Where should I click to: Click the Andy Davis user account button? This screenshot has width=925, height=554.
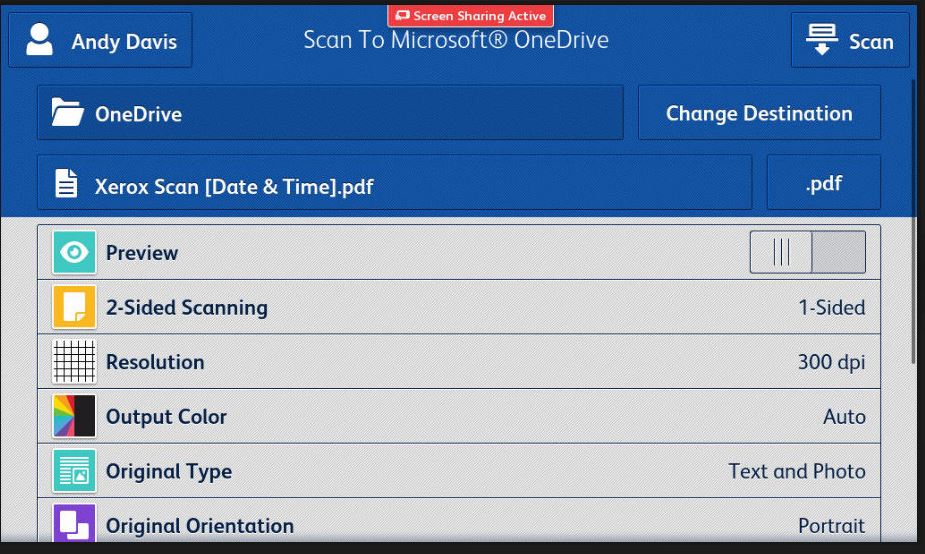(100, 41)
